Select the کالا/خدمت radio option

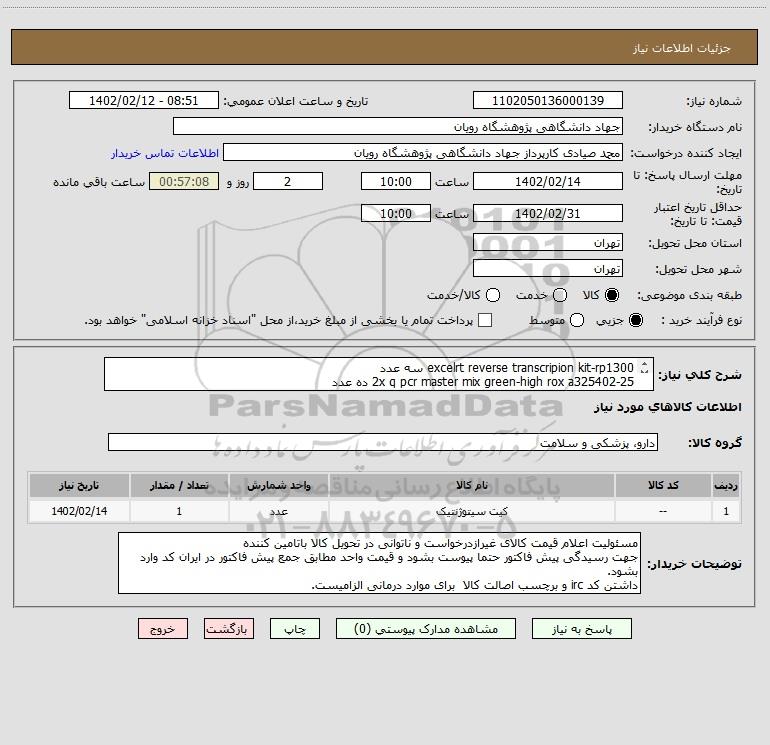click(493, 295)
